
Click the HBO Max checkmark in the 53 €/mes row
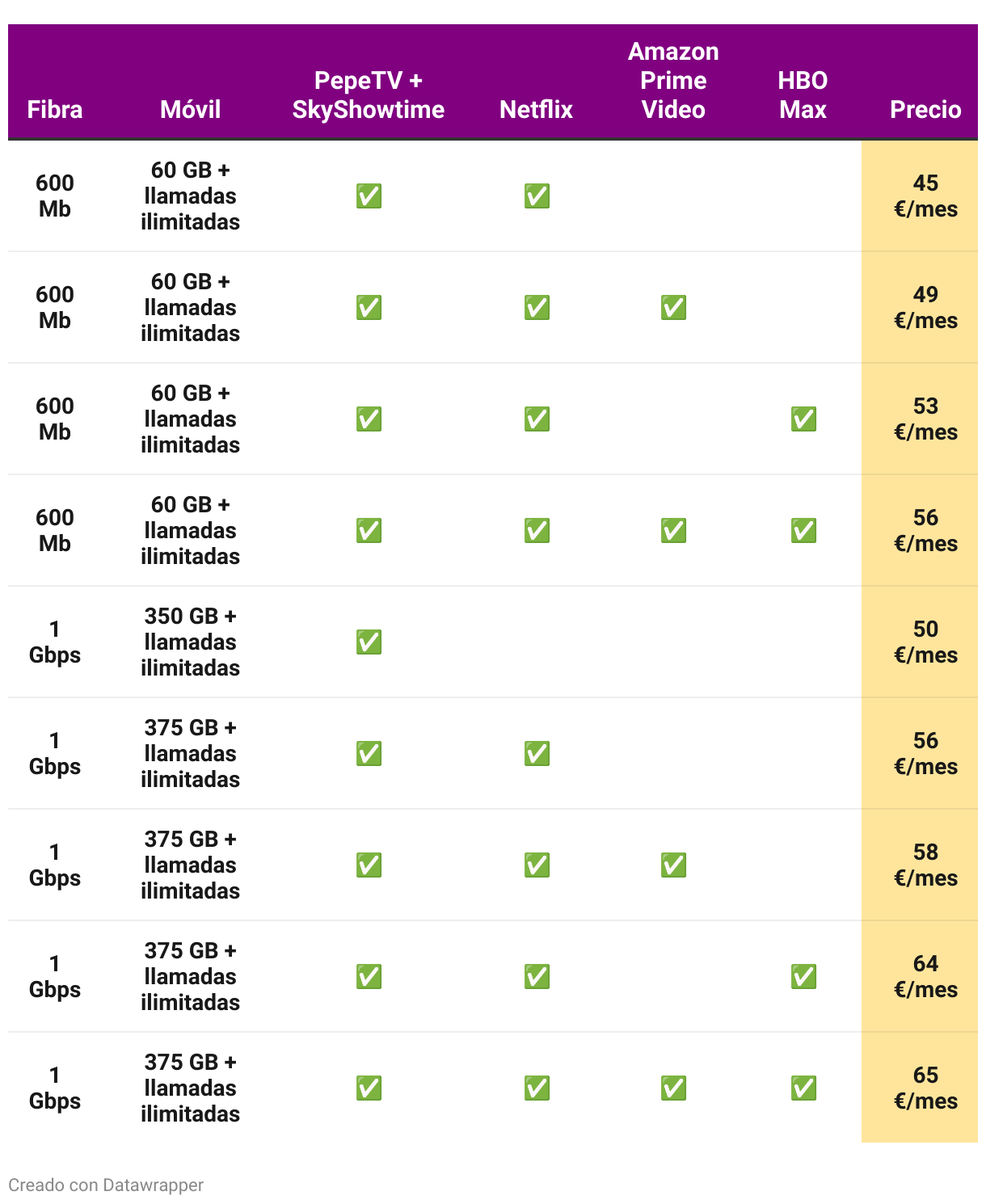(803, 419)
